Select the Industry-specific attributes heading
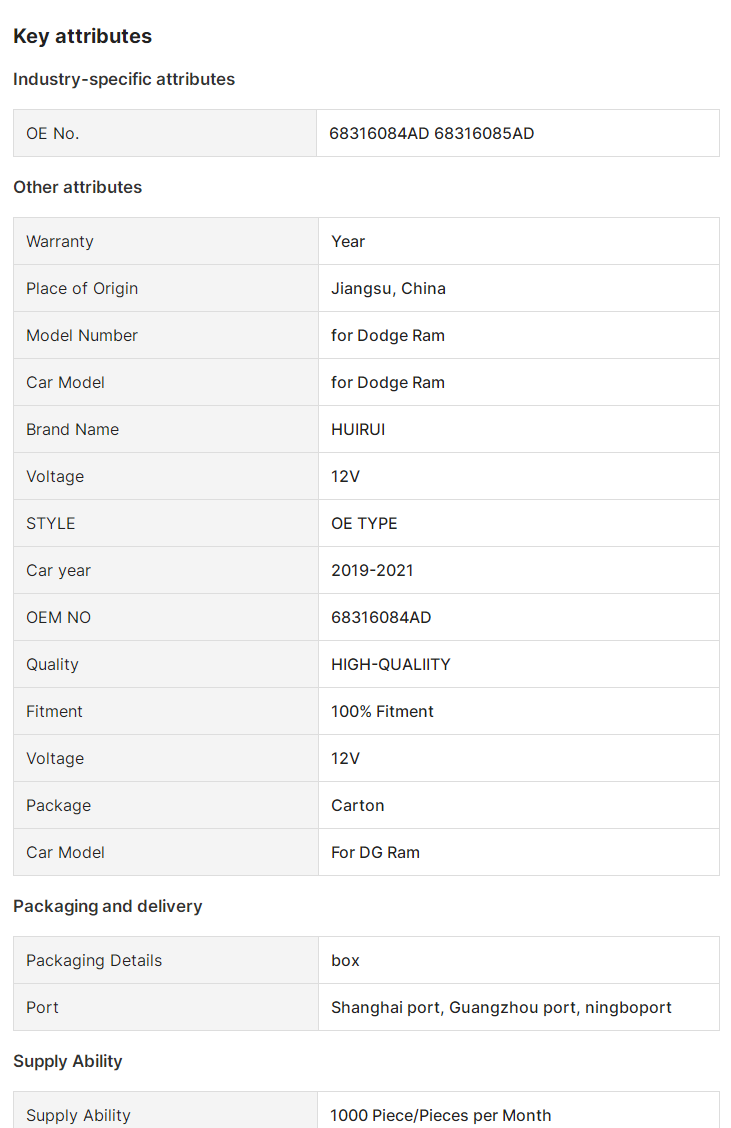 (x=124, y=79)
